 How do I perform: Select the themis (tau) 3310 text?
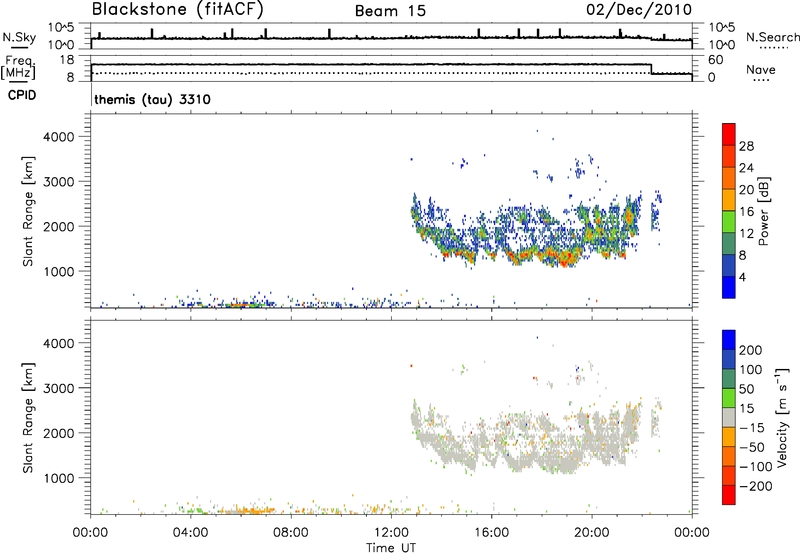pyautogui.click(x=153, y=99)
